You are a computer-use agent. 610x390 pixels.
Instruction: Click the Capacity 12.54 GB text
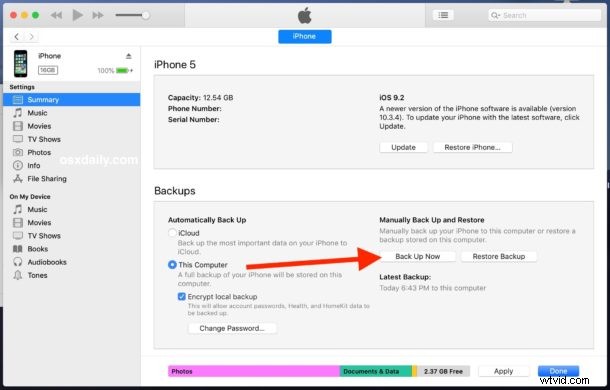(200, 98)
